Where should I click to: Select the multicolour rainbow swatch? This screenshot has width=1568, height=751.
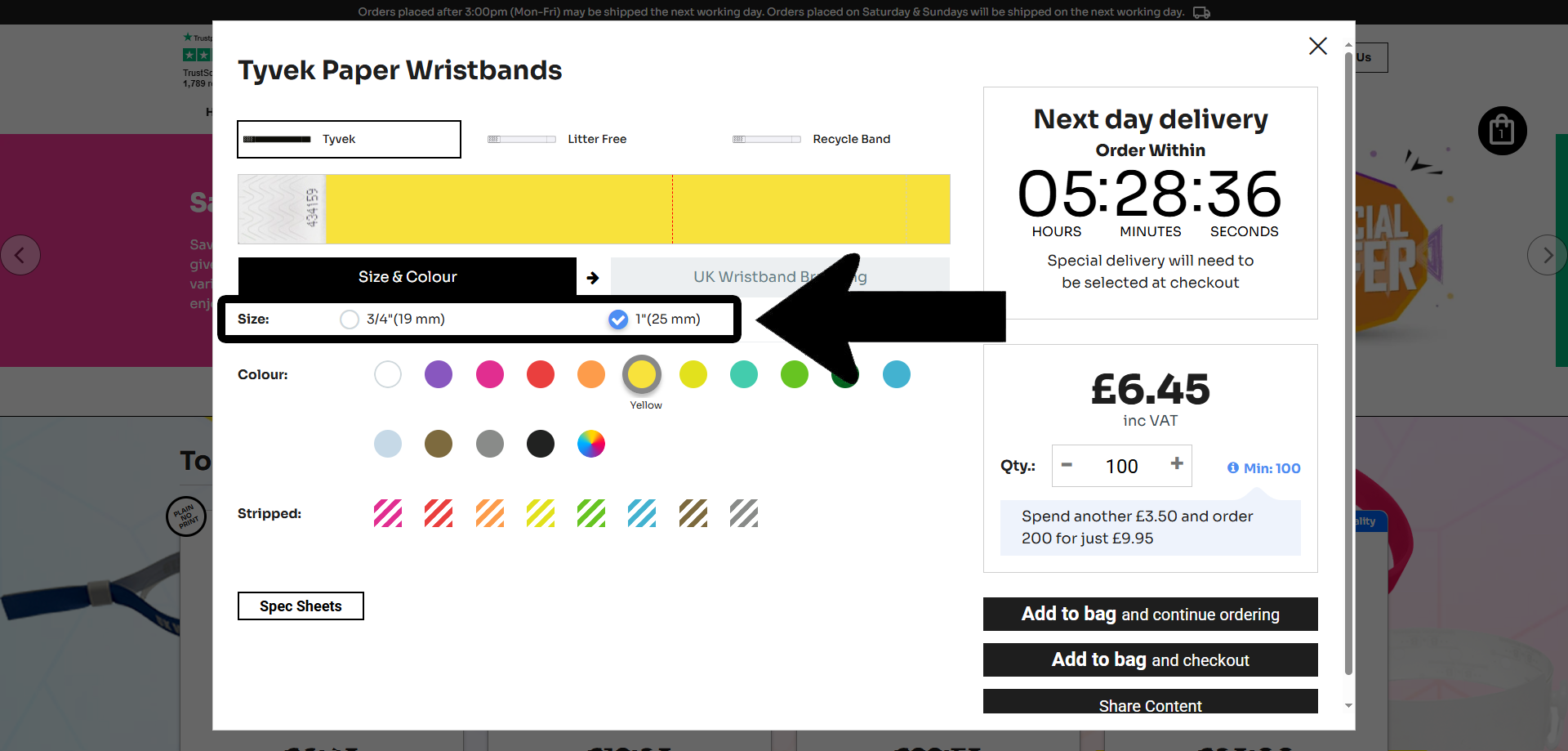[x=591, y=444]
